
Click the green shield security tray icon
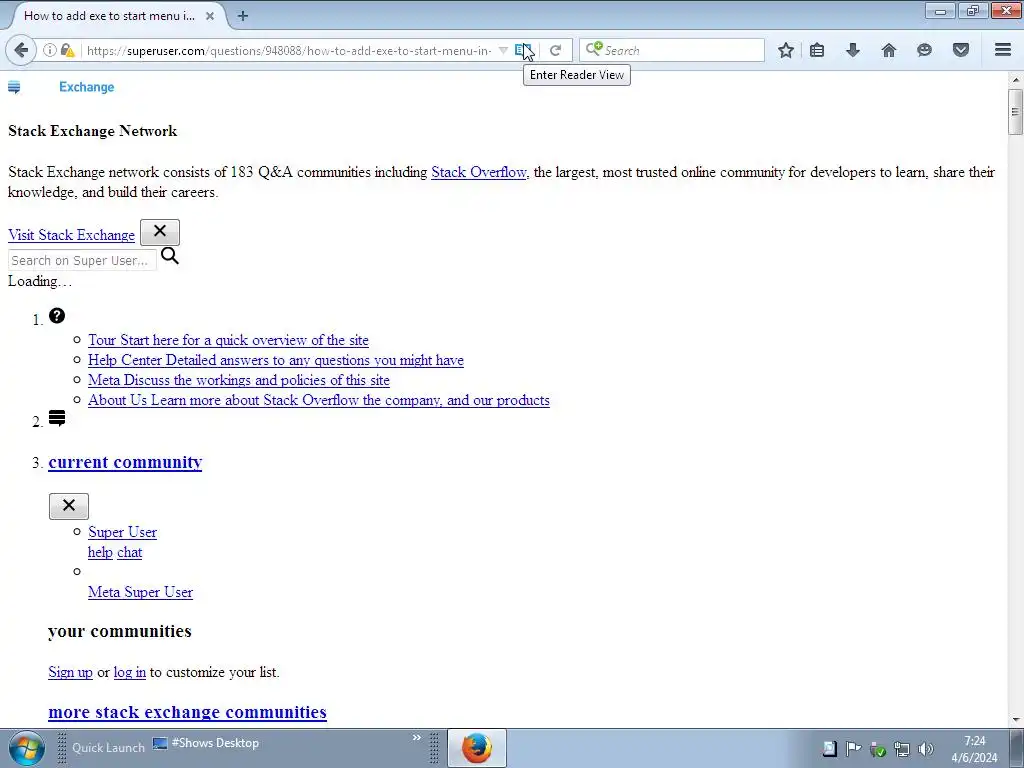tap(878, 749)
